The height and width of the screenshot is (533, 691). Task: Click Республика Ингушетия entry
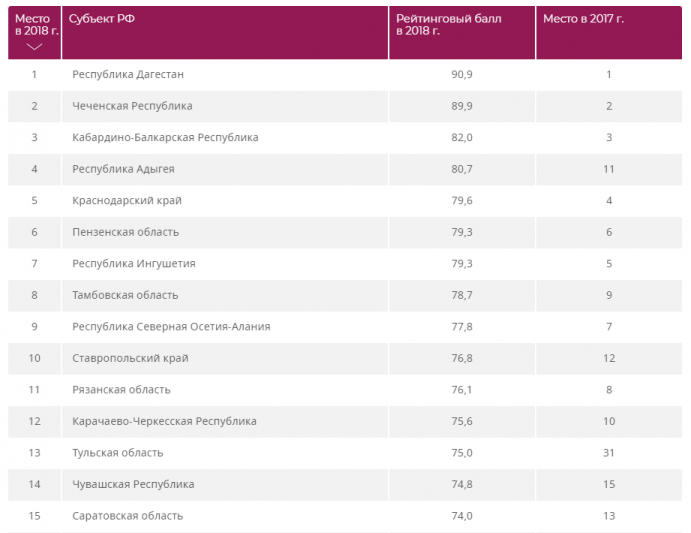point(134,263)
